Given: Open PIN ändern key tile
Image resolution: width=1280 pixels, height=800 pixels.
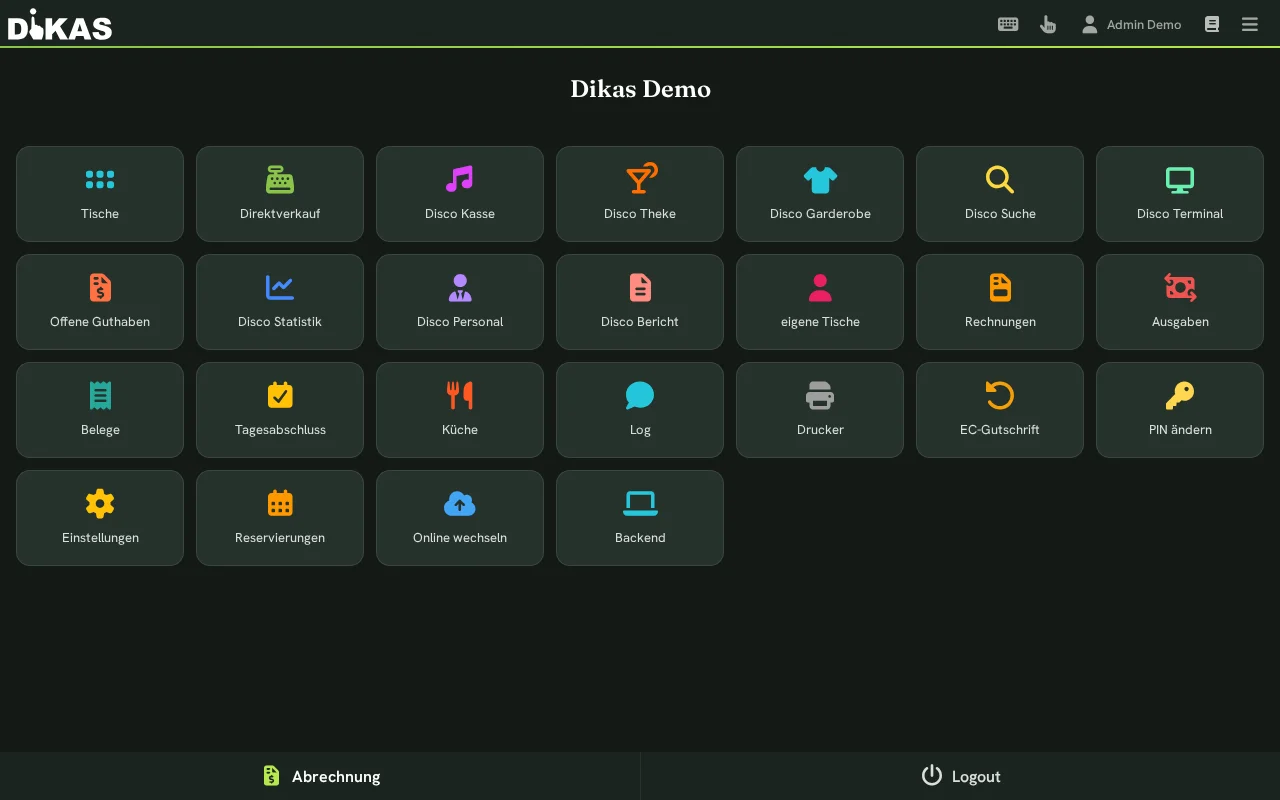Looking at the screenshot, I should [x=1180, y=410].
